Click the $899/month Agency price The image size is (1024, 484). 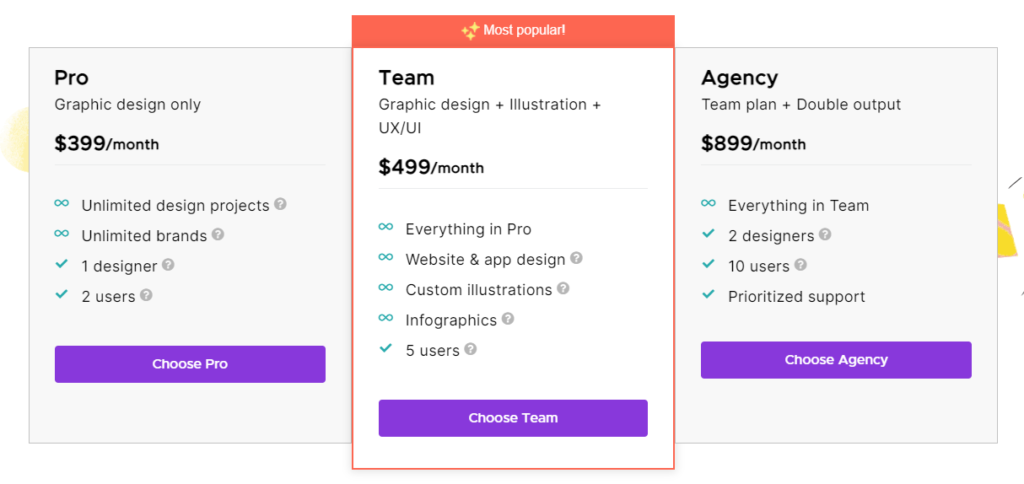(754, 143)
